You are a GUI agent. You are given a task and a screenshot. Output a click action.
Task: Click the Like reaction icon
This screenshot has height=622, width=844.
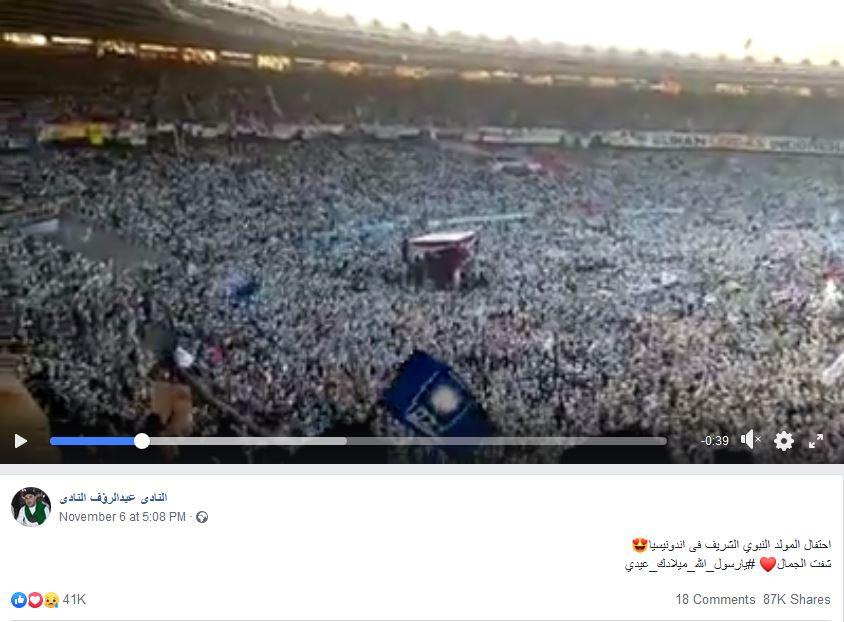19,599
